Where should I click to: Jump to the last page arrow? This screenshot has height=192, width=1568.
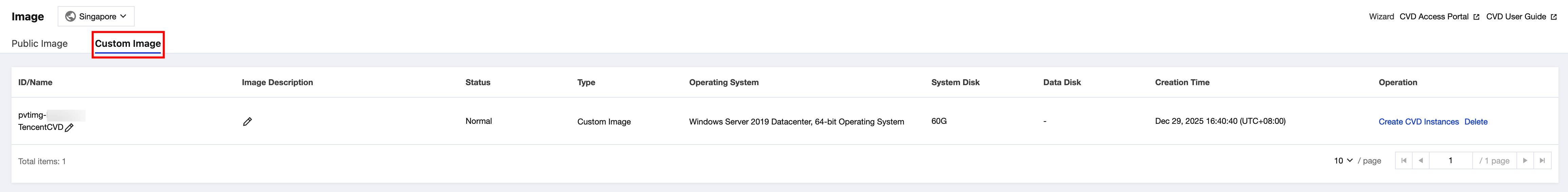coord(1542,160)
